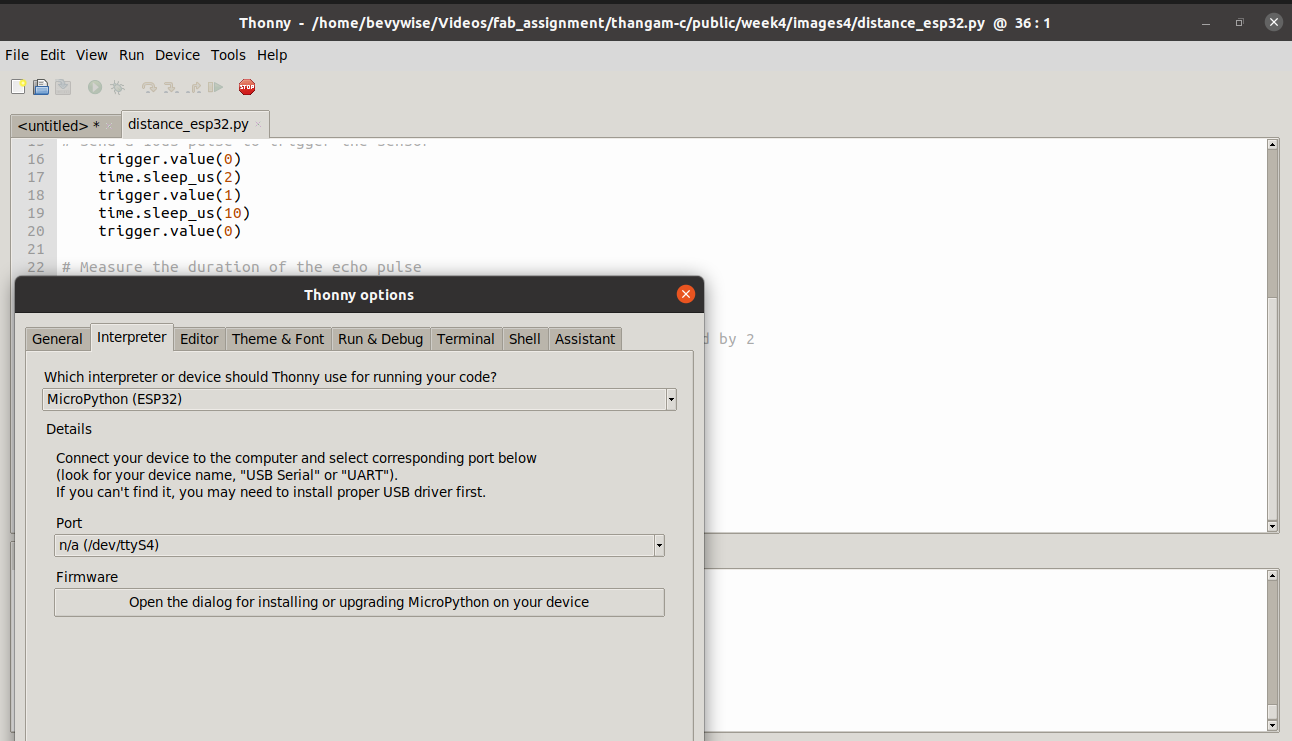This screenshot has width=1292, height=741.
Task: Click the comment 'Measure the duration of the echo pulse'
Action: 241,267
